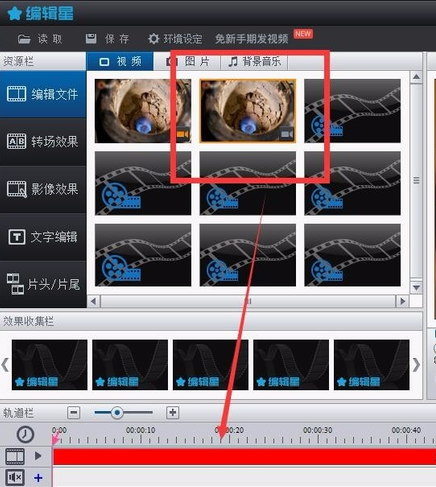
Task: Click the 读取 (load) folder button
Action: 40,39
